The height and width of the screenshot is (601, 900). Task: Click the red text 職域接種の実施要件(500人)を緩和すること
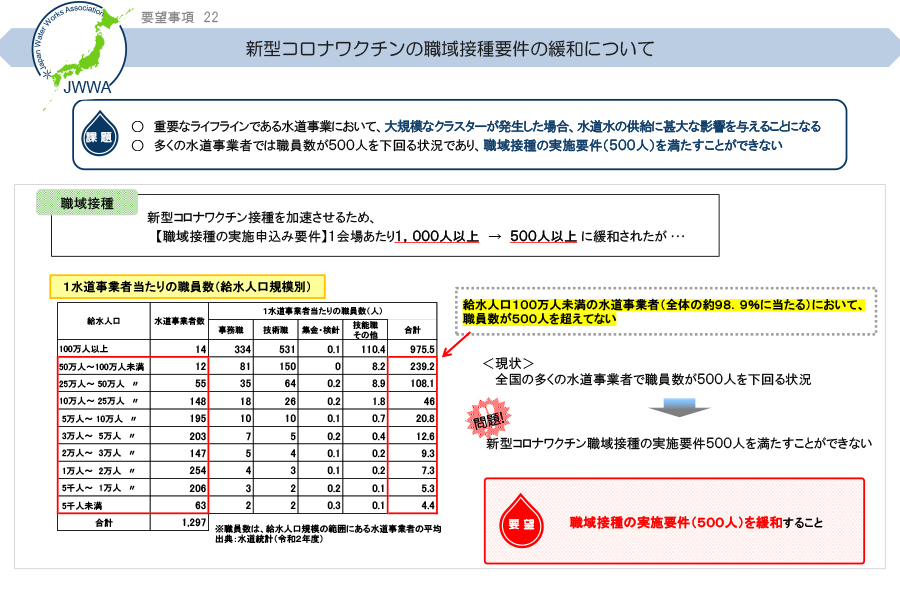pos(696,522)
